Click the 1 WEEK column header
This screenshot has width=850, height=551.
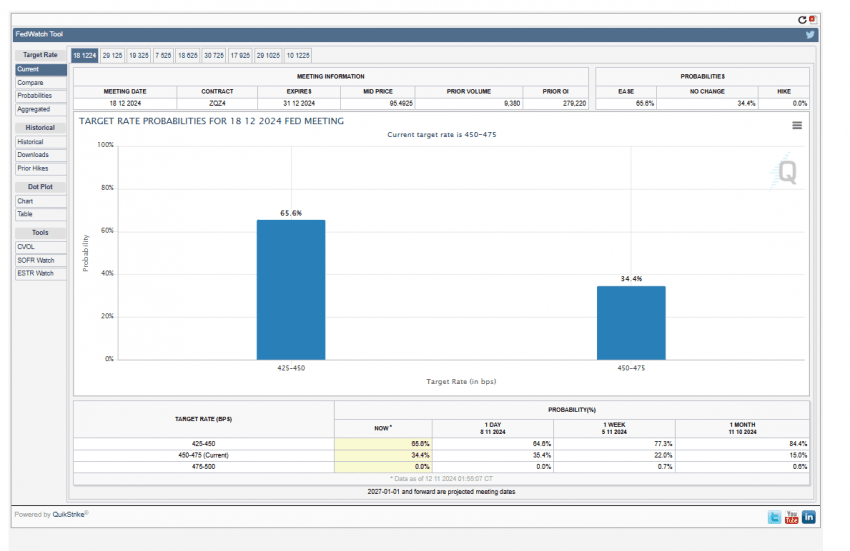tap(614, 428)
